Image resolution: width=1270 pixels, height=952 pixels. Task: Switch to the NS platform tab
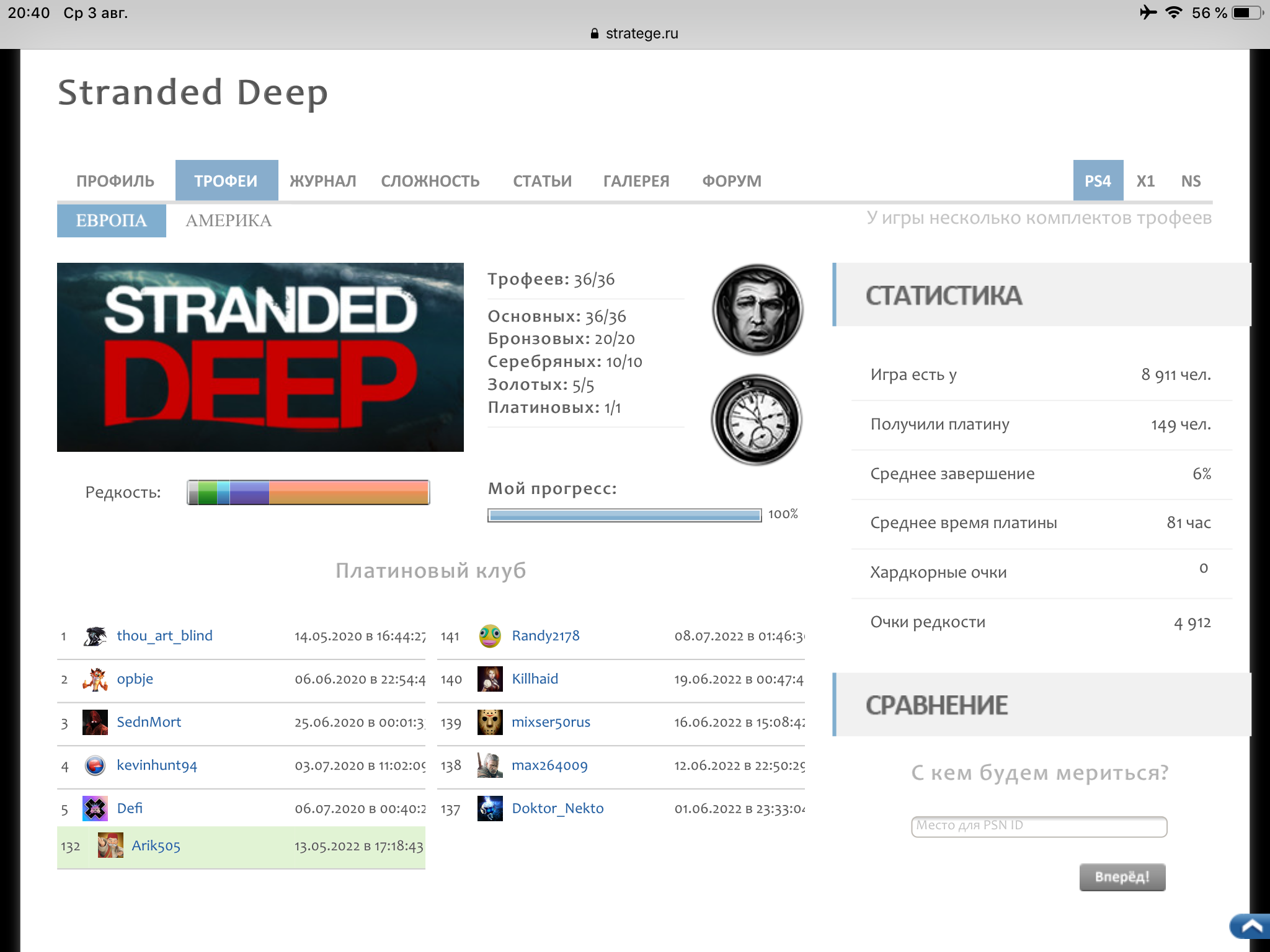coord(1191,181)
